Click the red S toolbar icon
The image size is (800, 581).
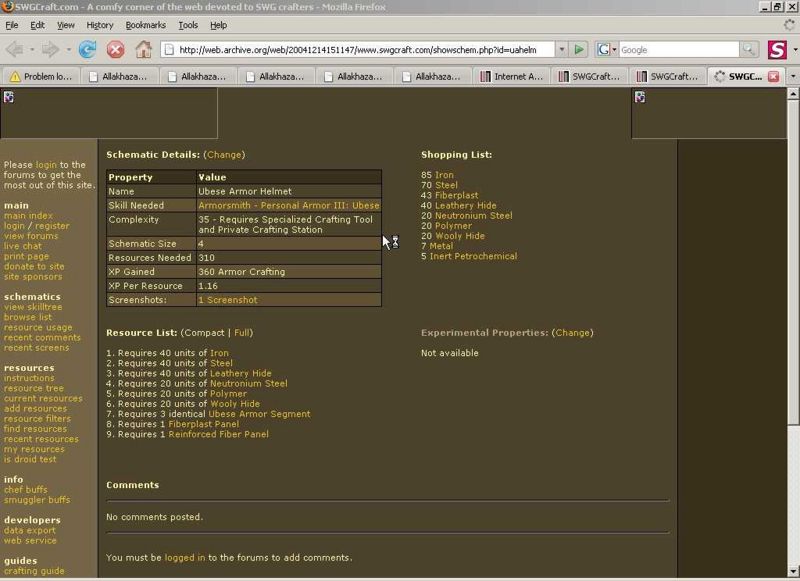(x=778, y=49)
